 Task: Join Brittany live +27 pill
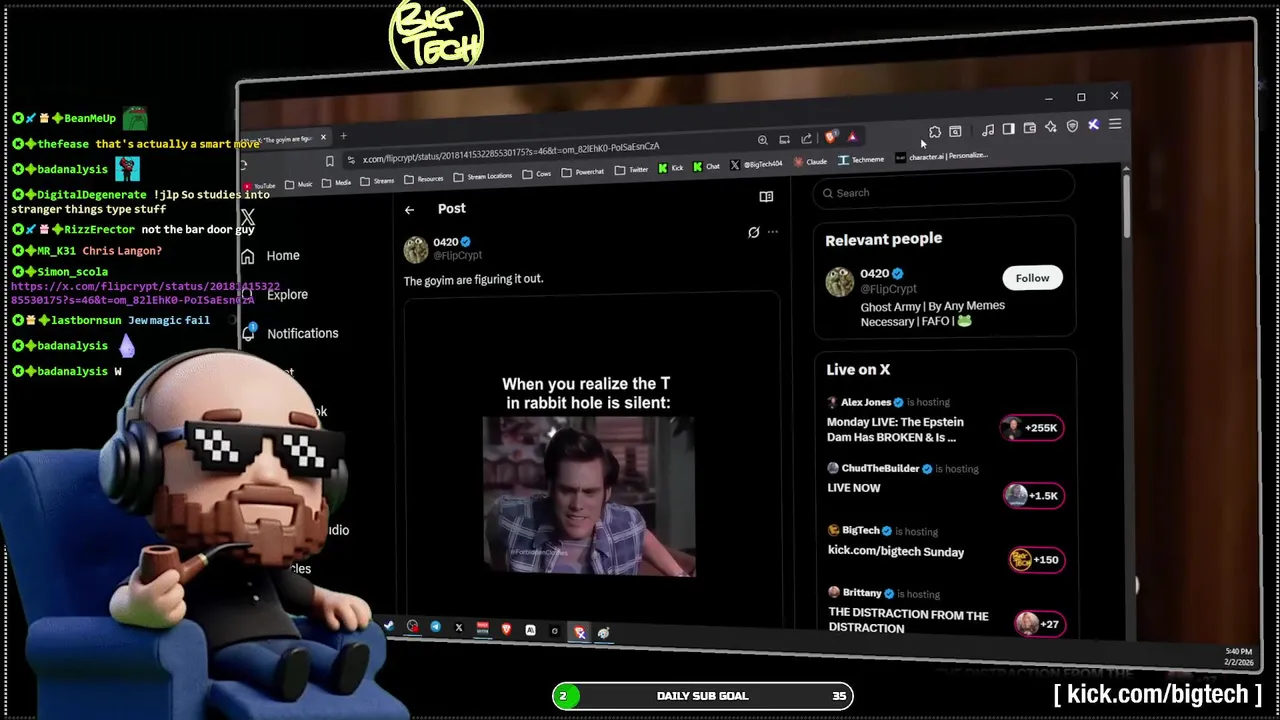click(x=1039, y=624)
